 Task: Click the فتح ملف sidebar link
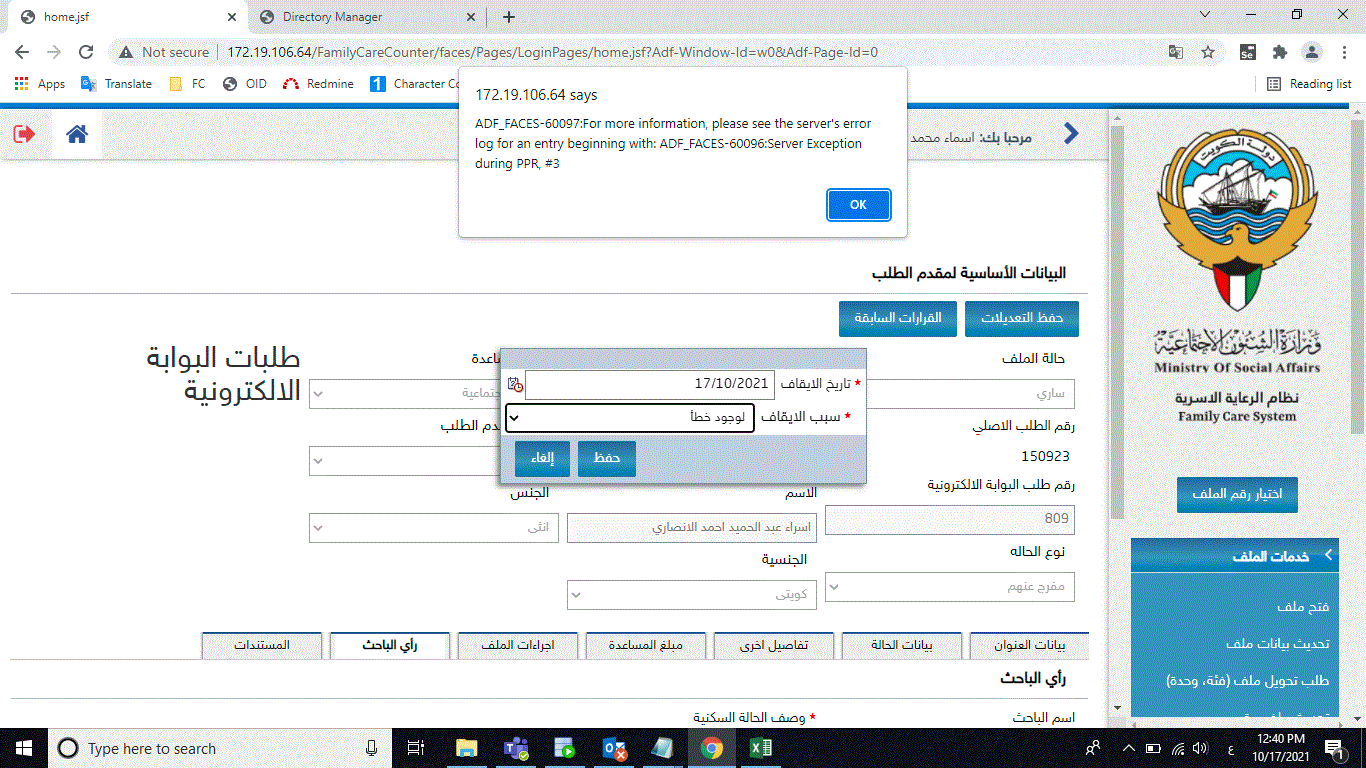1302,607
